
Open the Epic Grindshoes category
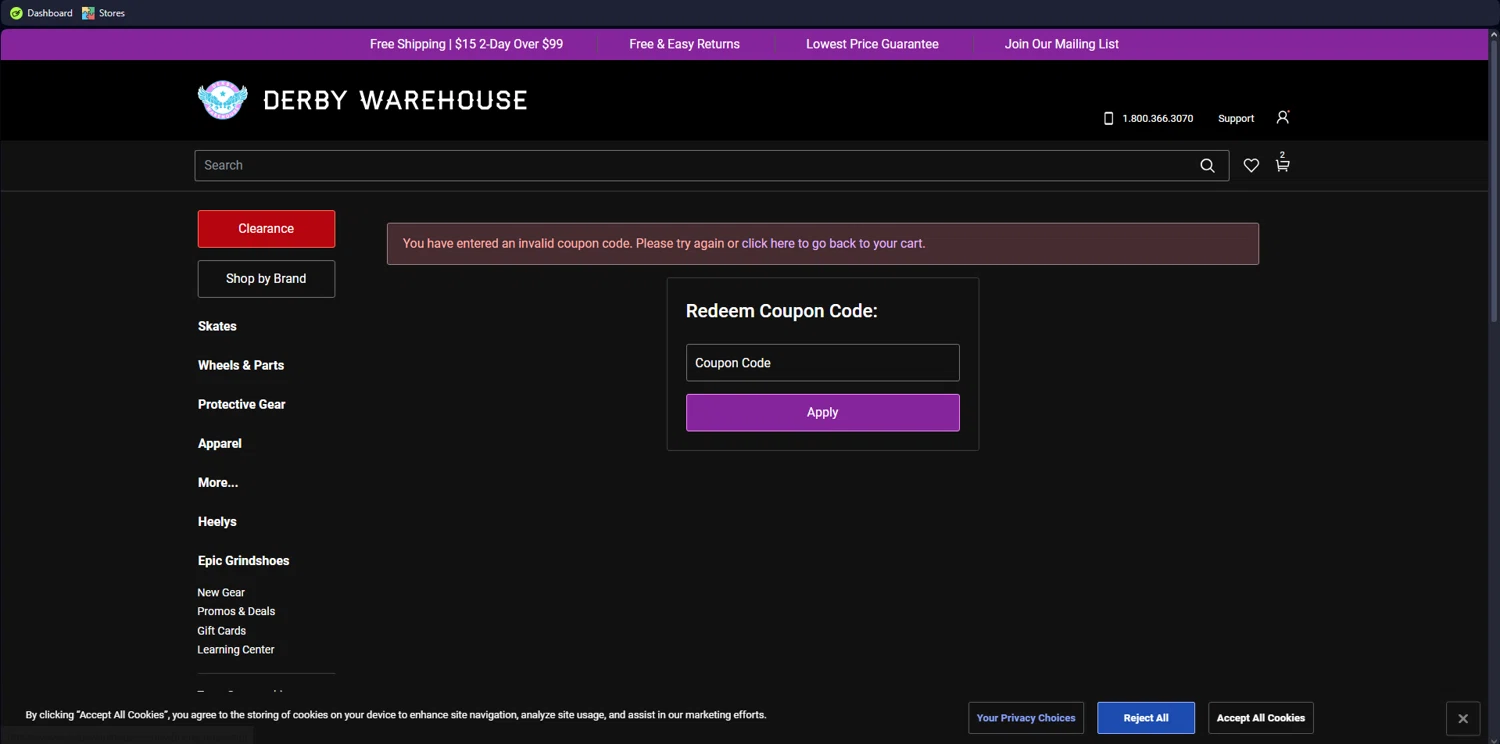click(x=244, y=560)
